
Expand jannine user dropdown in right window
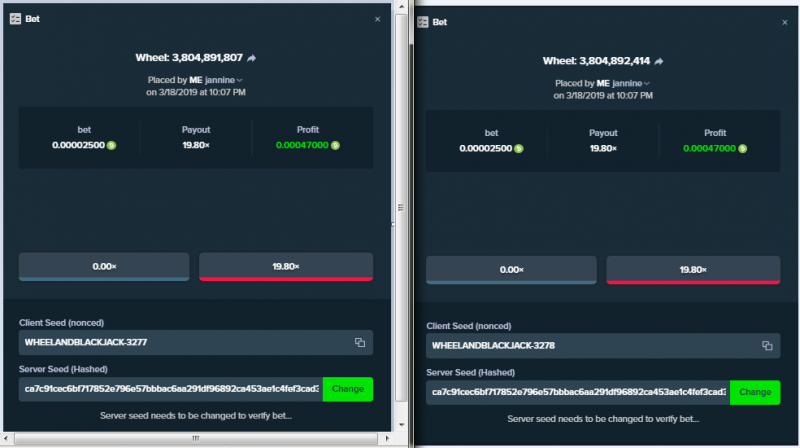click(x=646, y=83)
